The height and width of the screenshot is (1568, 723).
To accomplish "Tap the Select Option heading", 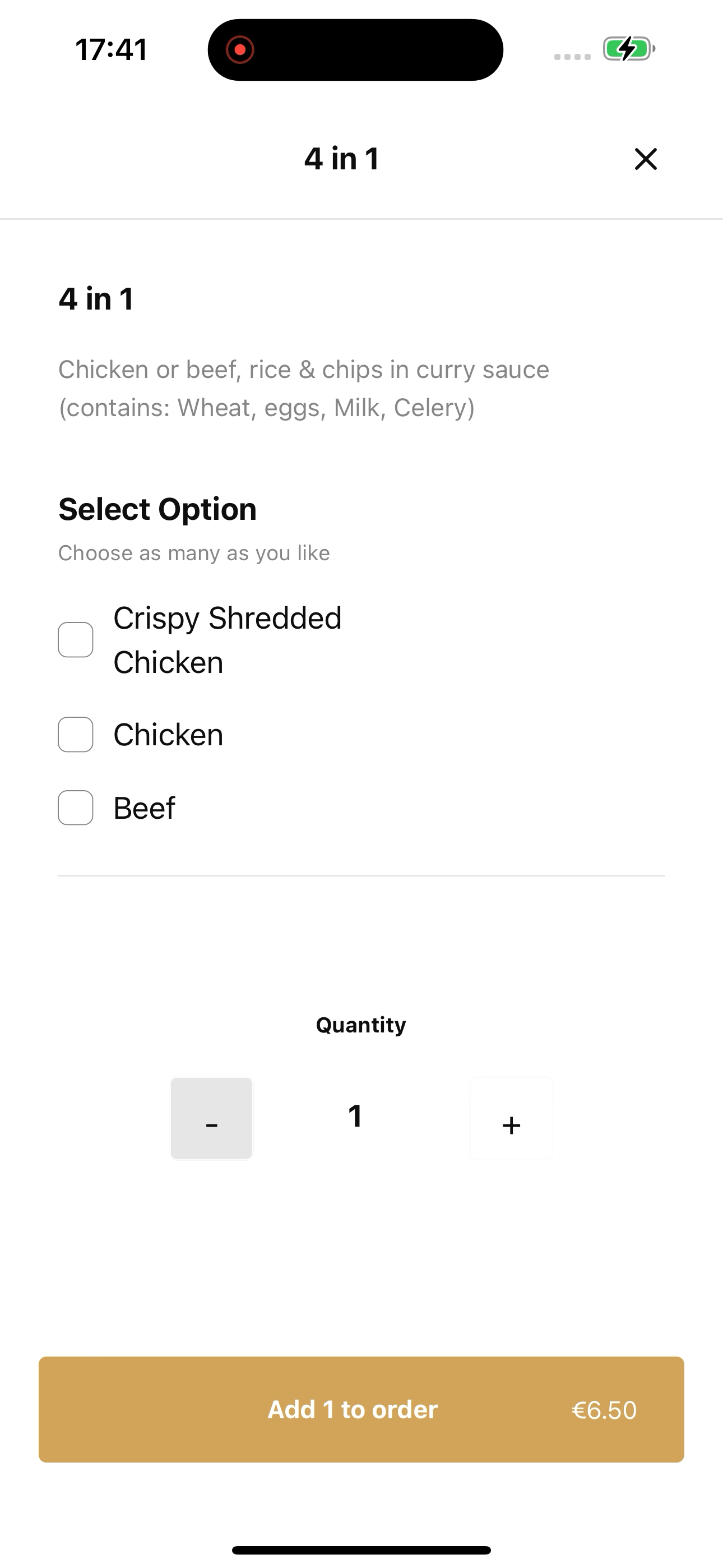I will click(x=157, y=509).
